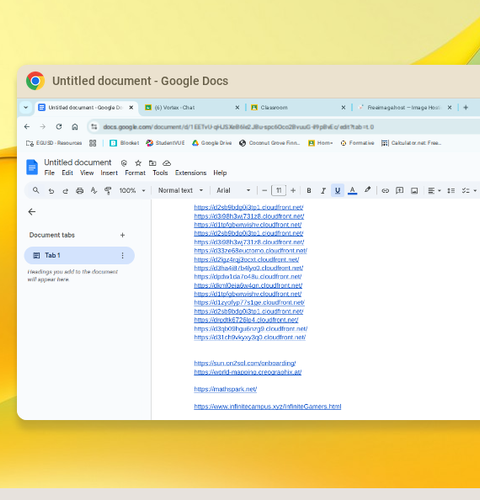
Task: Redo the edit using toolbar arrow
Action: point(65,191)
